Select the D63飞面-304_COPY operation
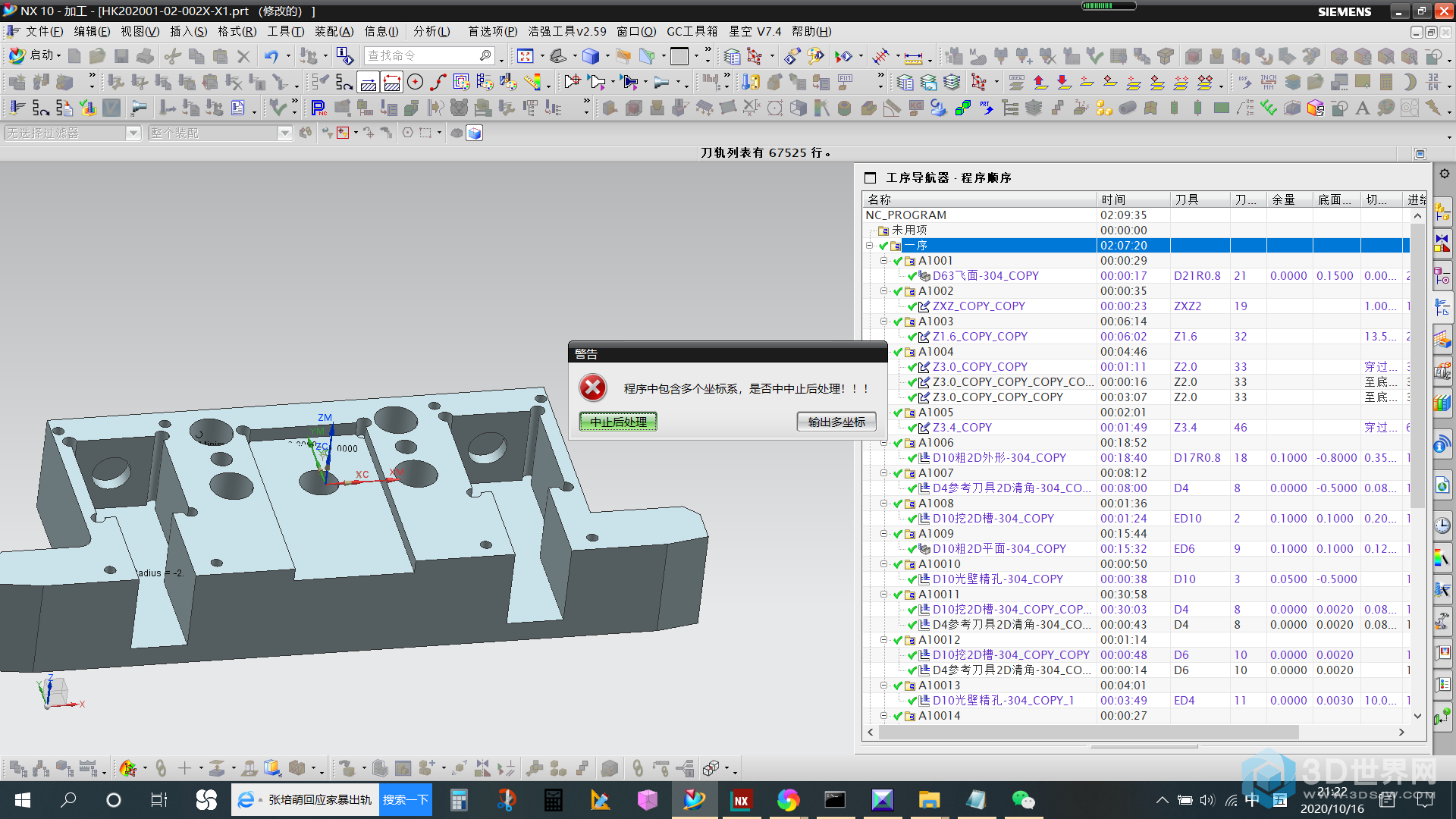1456x819 pixels. coord(985,275)
